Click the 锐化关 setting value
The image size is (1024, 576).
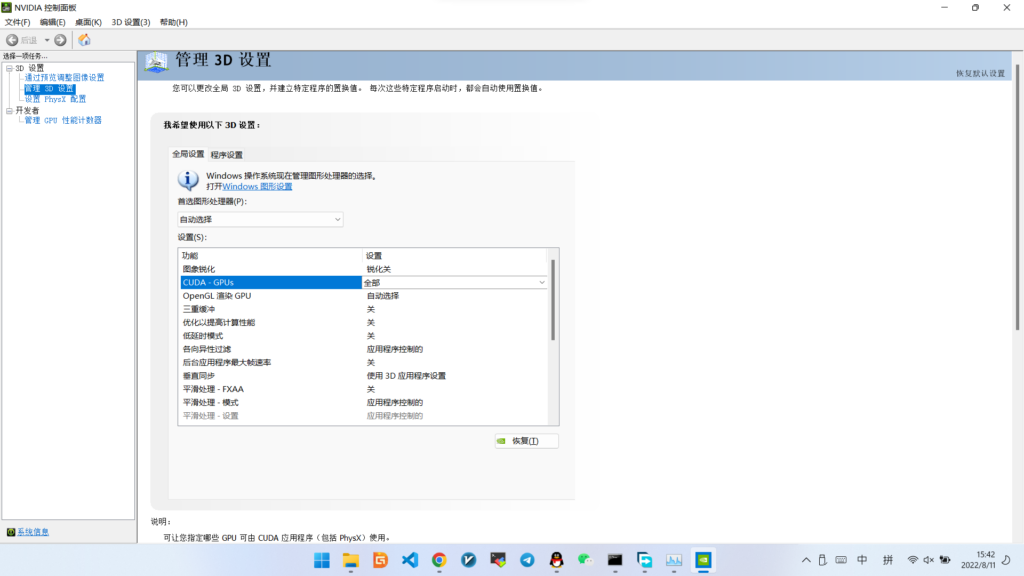(379, 269)
